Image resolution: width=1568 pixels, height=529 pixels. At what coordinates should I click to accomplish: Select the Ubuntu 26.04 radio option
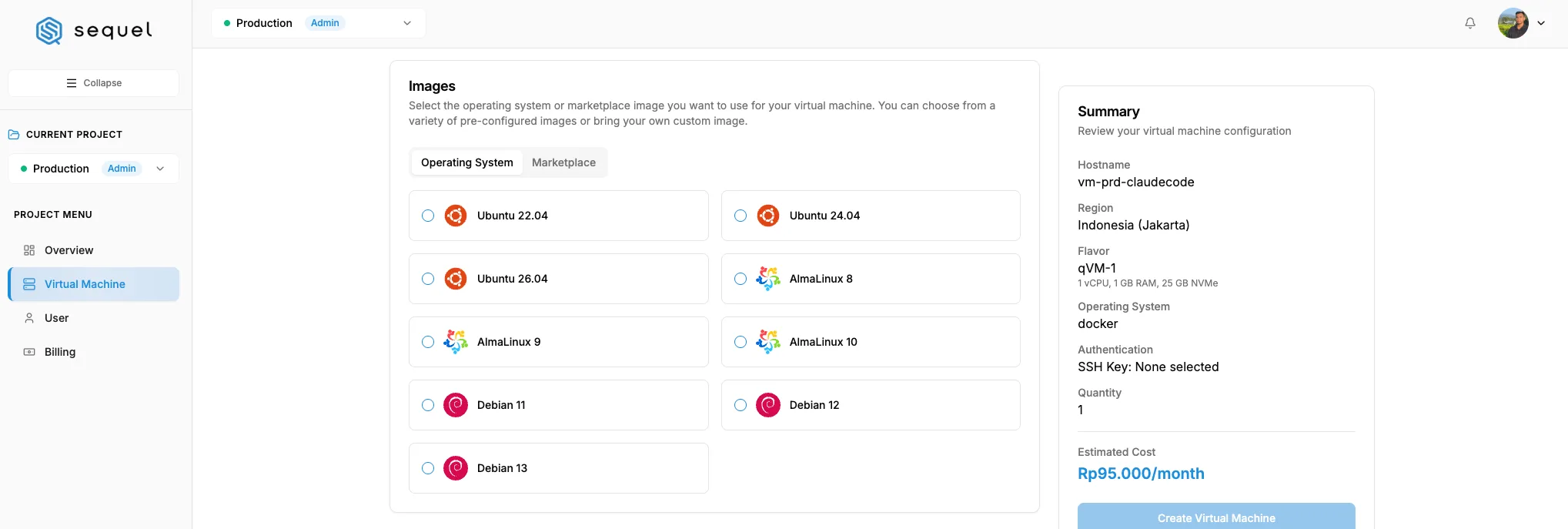pyautogui.click(x=428, y=279)
